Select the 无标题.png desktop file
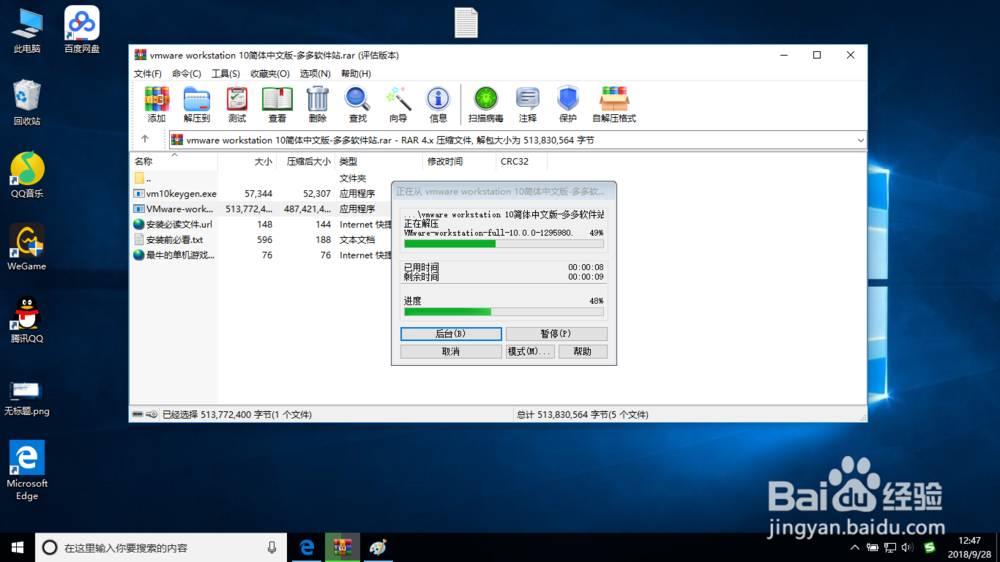This screenshot has height=562, width=1000. (27, 398)
